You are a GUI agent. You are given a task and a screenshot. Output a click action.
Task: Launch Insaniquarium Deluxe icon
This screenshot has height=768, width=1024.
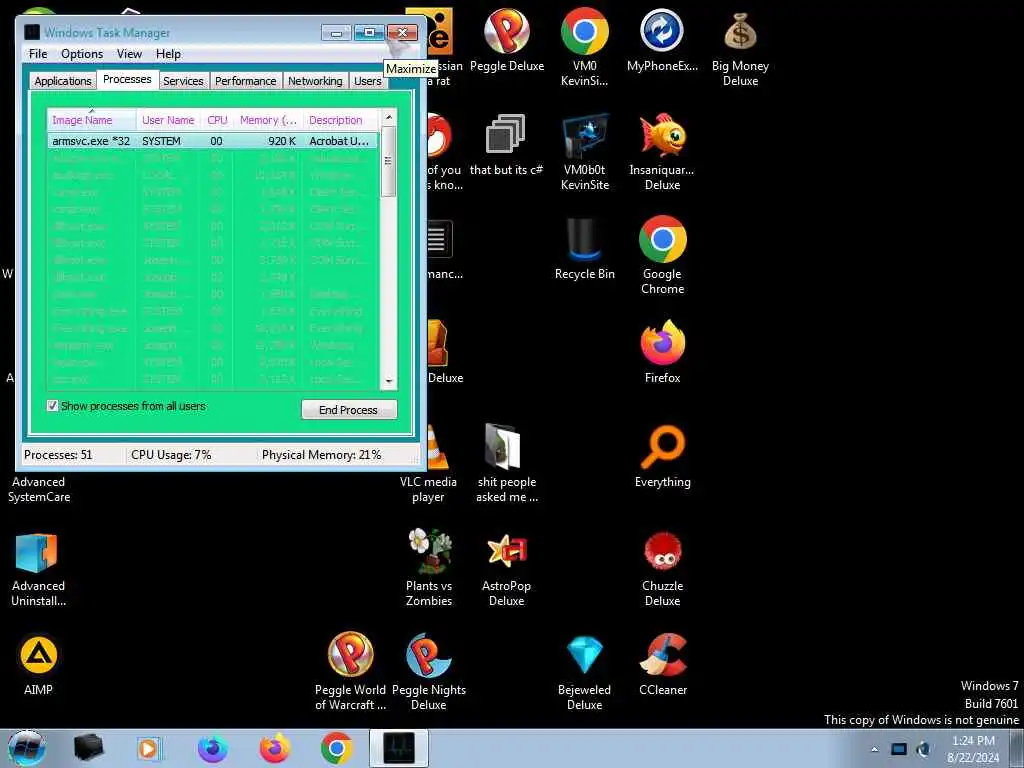tap(662, 151)
